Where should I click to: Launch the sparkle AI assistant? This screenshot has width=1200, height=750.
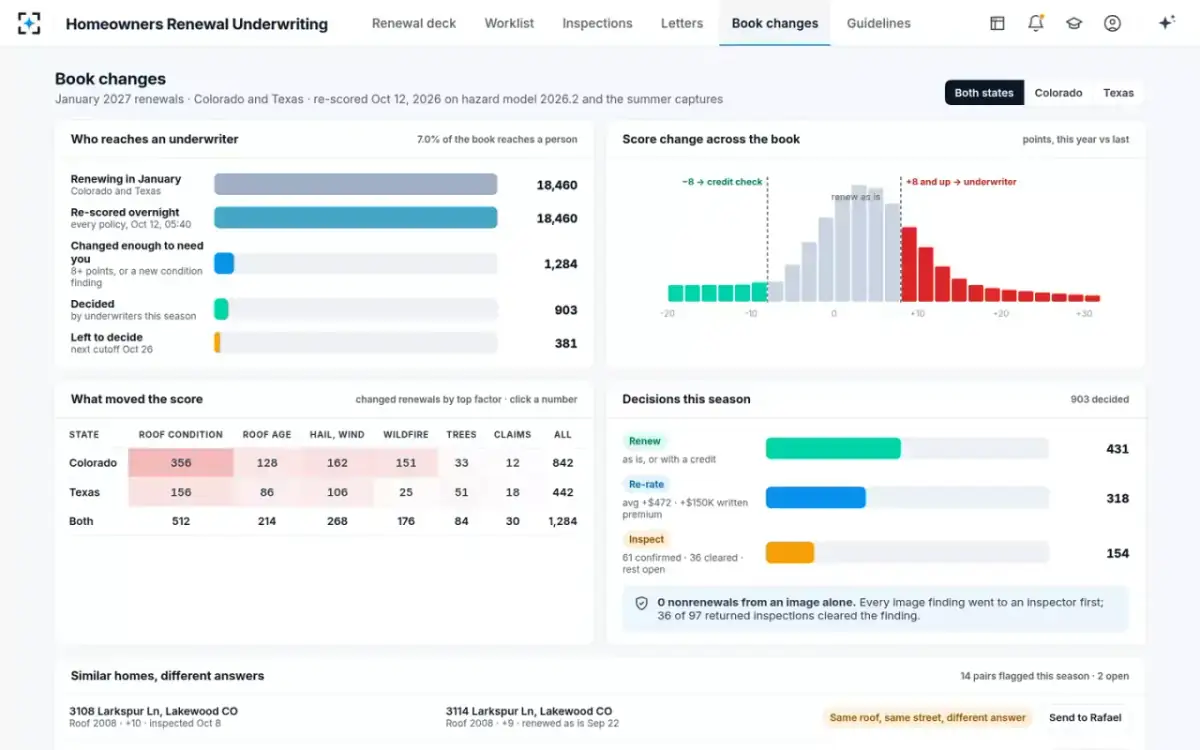(1166, 23)
